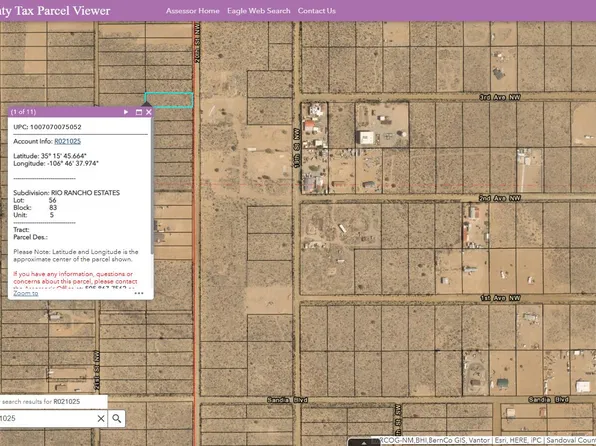Go to next feature in popup
596x446 pixels.
click(x=126, y=112)
